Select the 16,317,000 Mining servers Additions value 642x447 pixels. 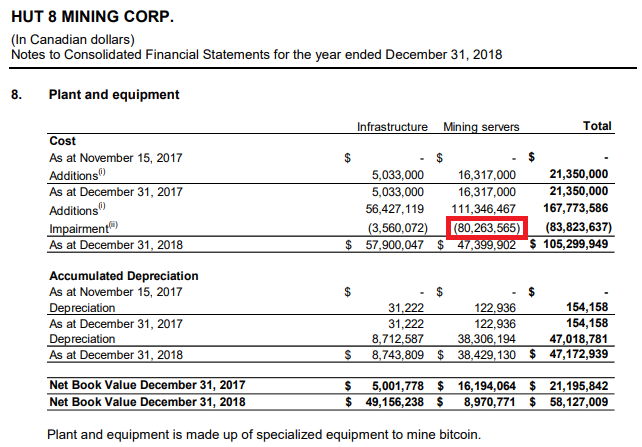[x=487, y=175]
